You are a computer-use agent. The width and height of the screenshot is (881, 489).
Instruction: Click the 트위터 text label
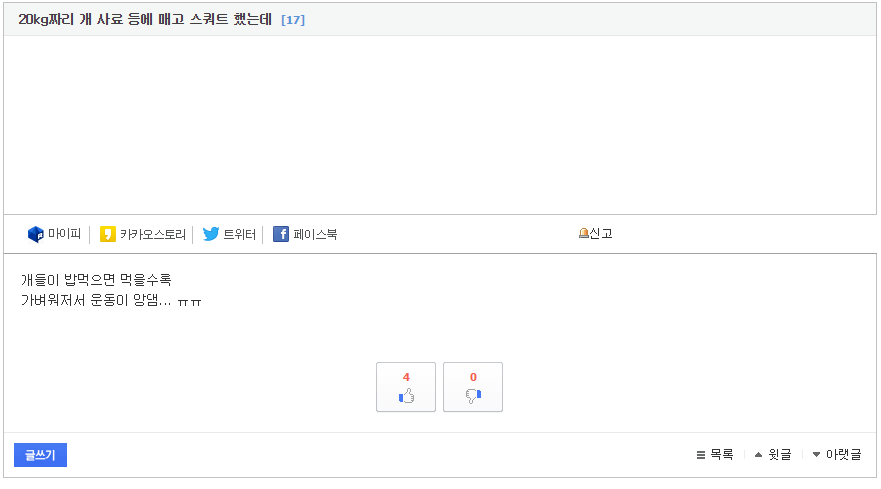240,234
